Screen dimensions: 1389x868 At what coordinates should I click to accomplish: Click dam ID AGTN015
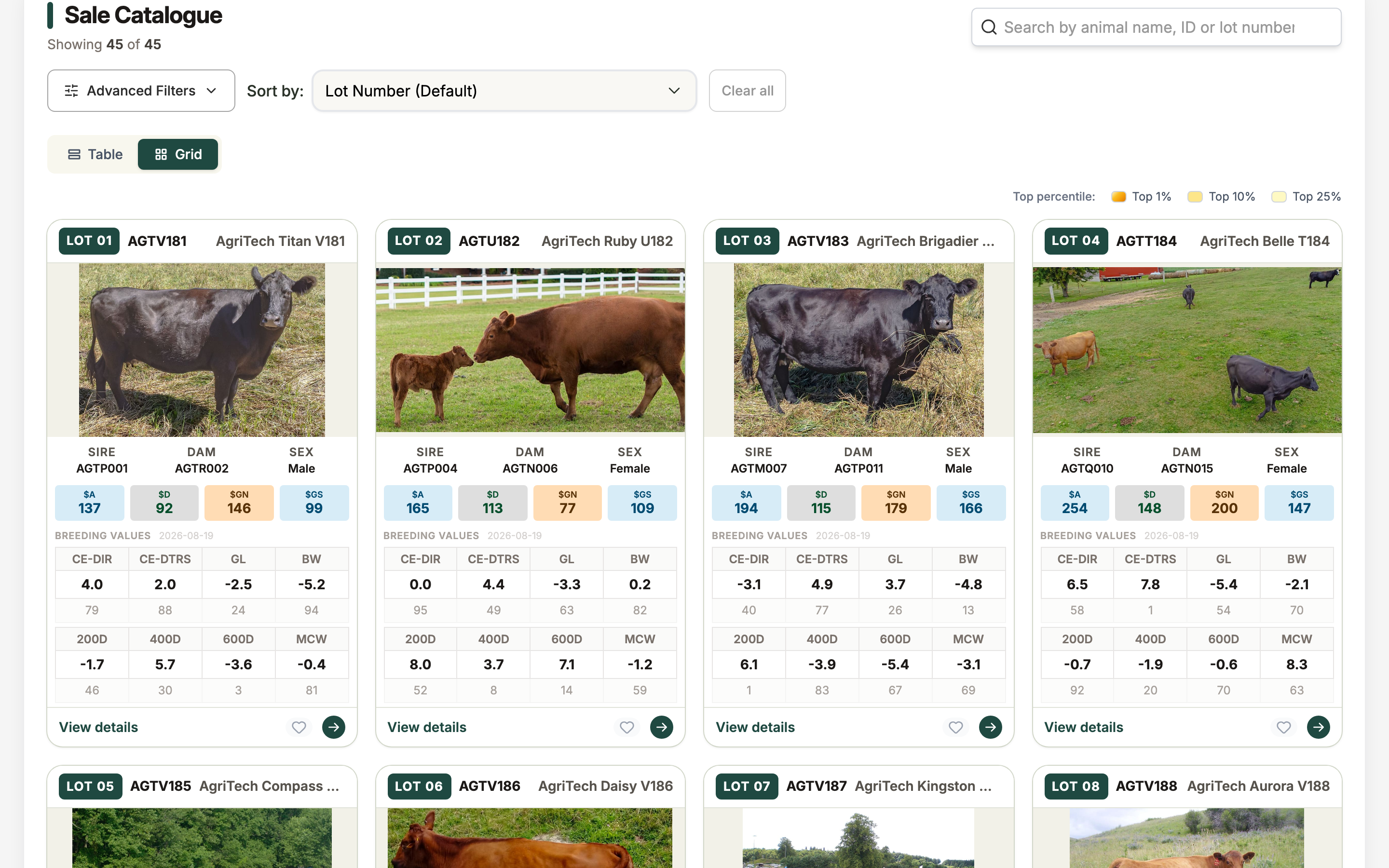coord(1187,468)
